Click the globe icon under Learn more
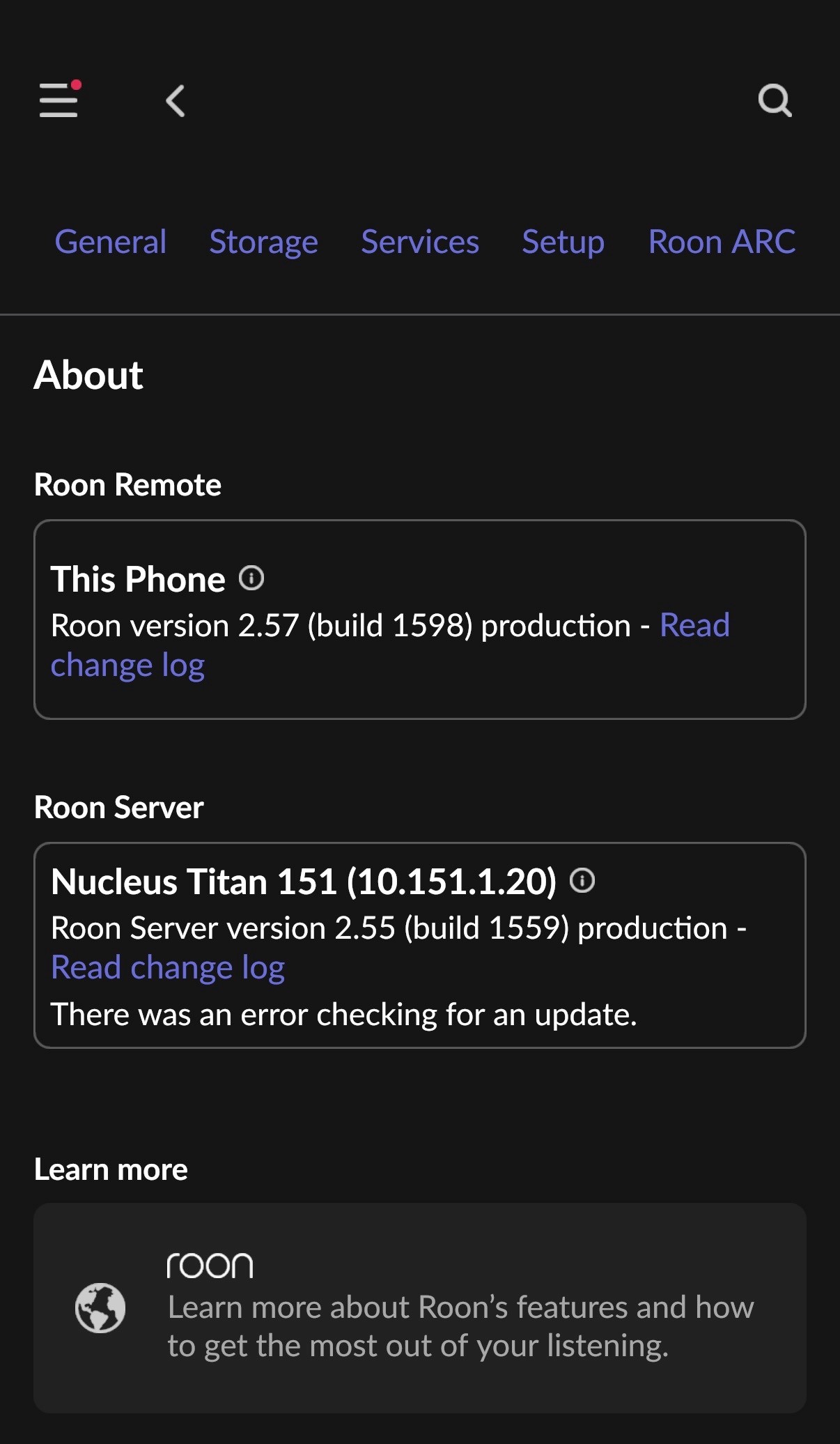840x1444 pixels. click(100, 1307)
